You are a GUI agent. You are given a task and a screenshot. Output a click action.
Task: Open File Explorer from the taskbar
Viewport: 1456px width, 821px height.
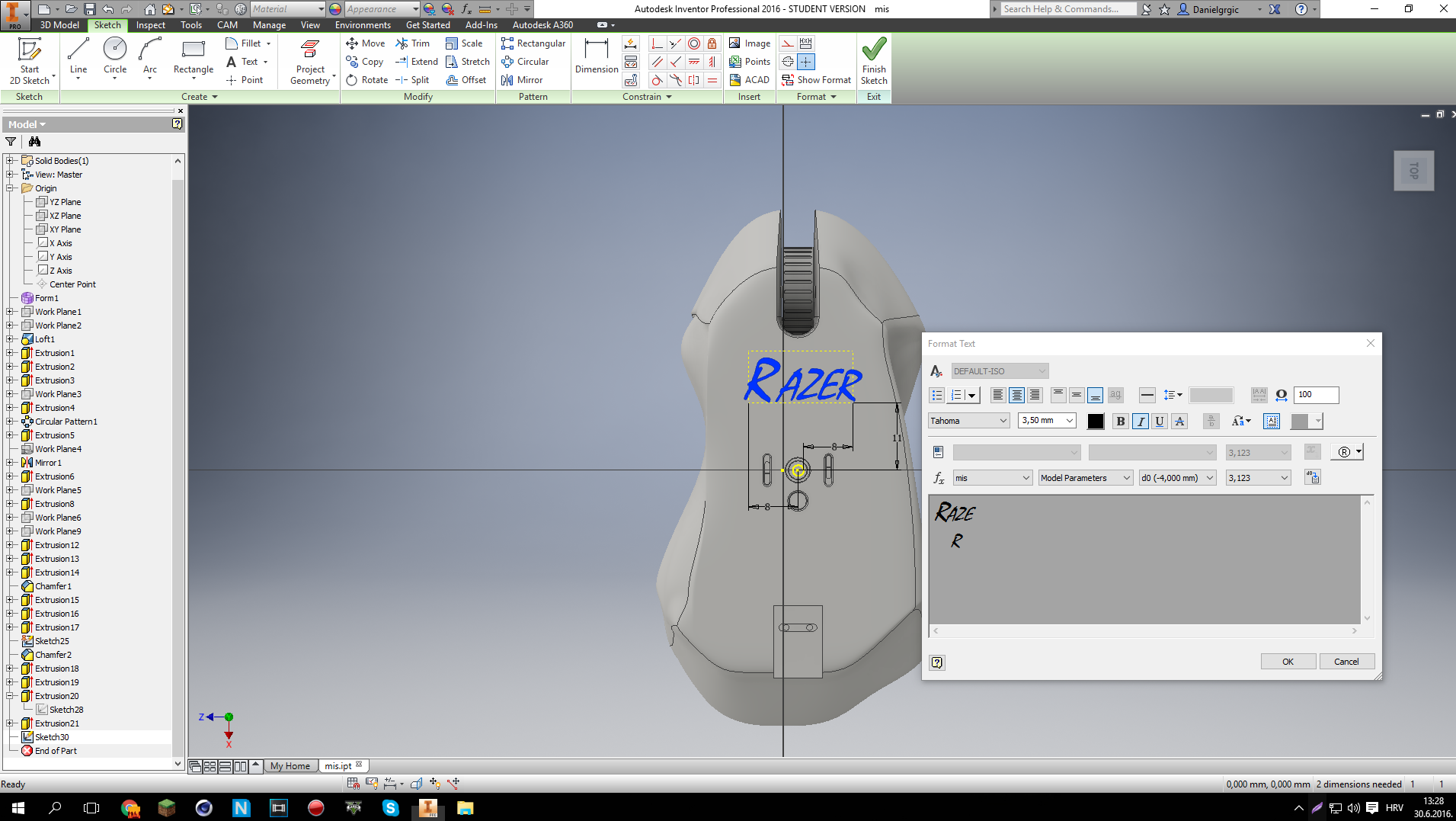click(x=466, y=808)
